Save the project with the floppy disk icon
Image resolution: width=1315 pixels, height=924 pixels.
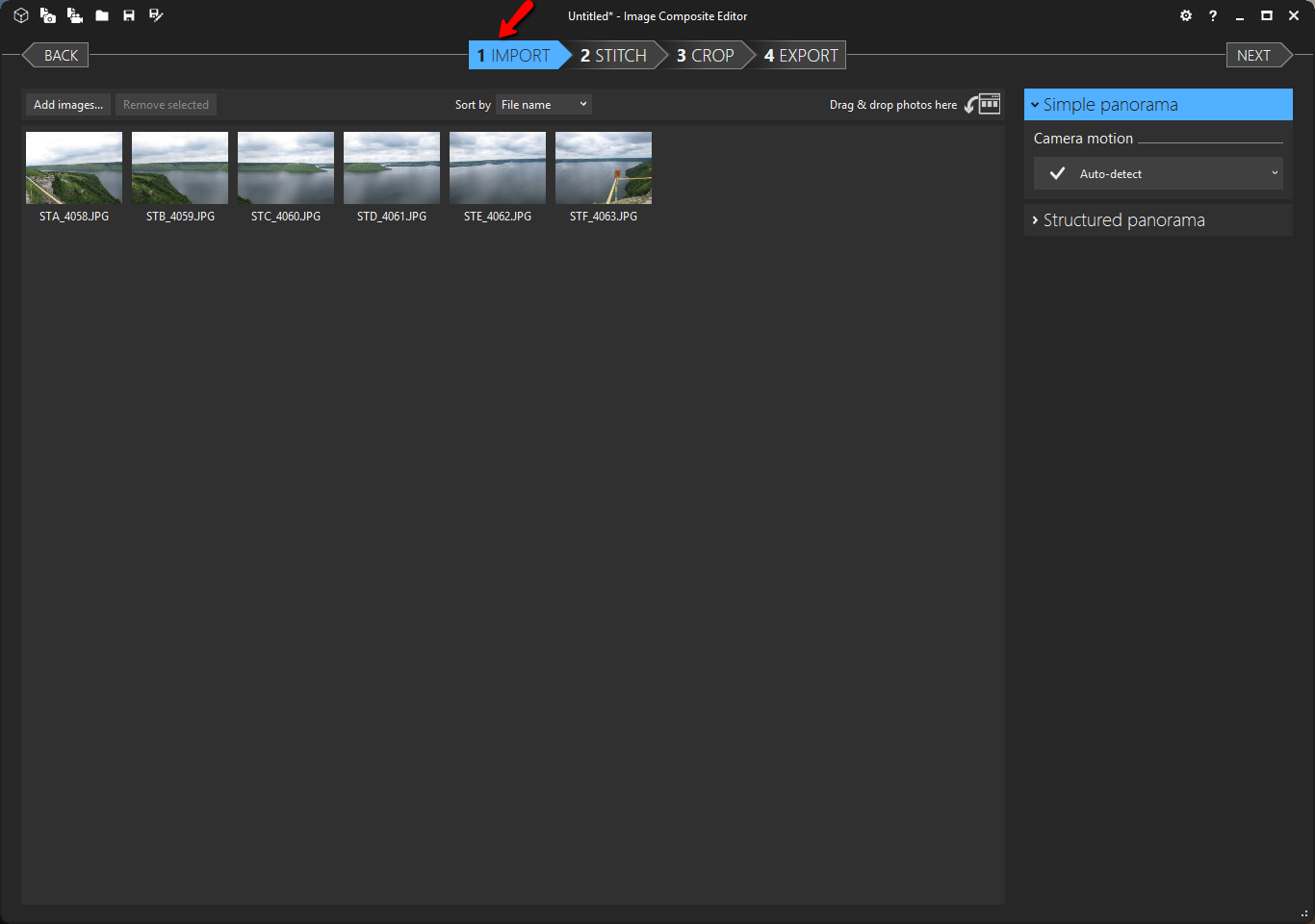tap(129, 15)
